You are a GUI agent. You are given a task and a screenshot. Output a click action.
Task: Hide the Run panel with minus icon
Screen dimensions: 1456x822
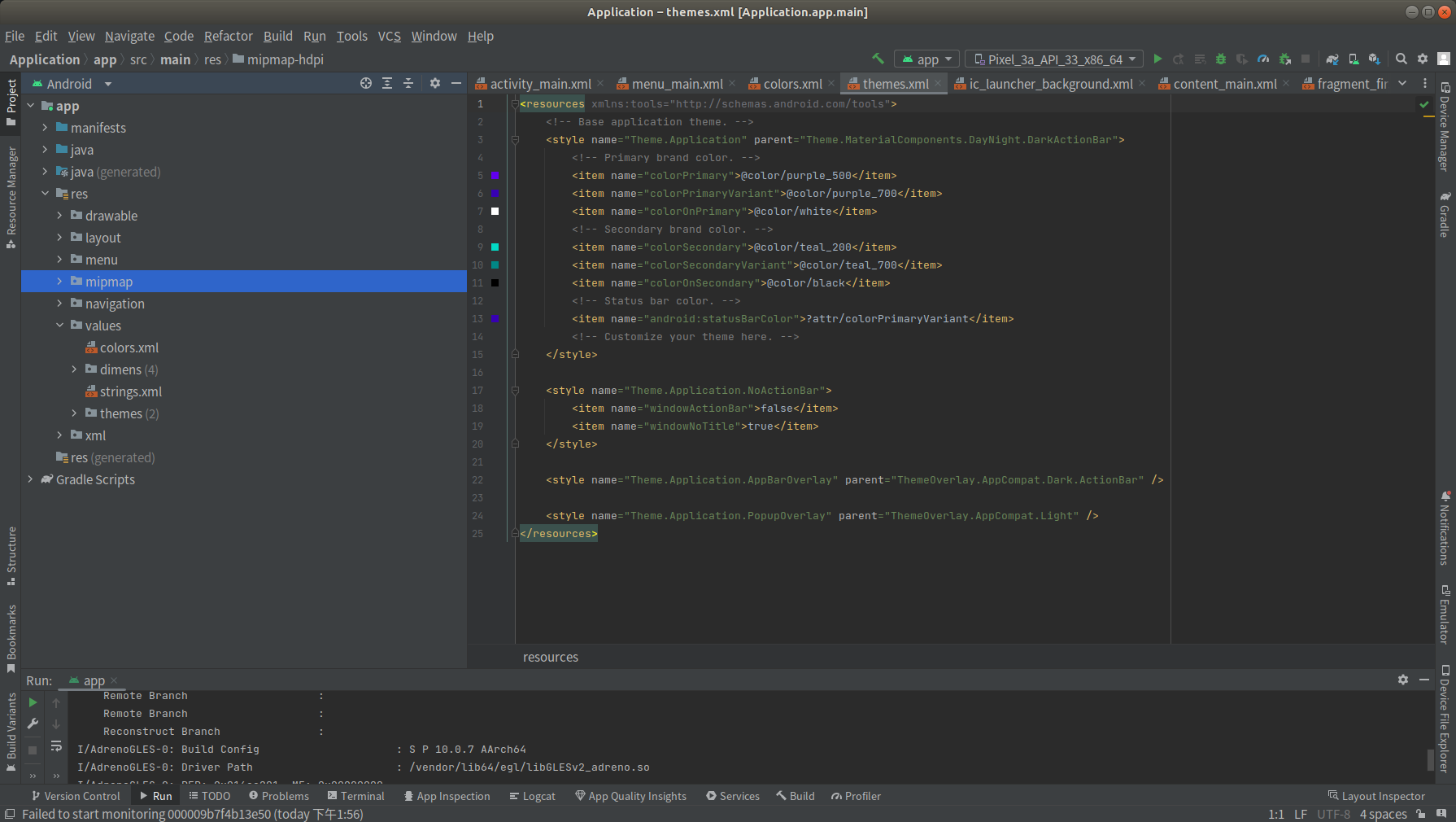[x=1424, y=679]
